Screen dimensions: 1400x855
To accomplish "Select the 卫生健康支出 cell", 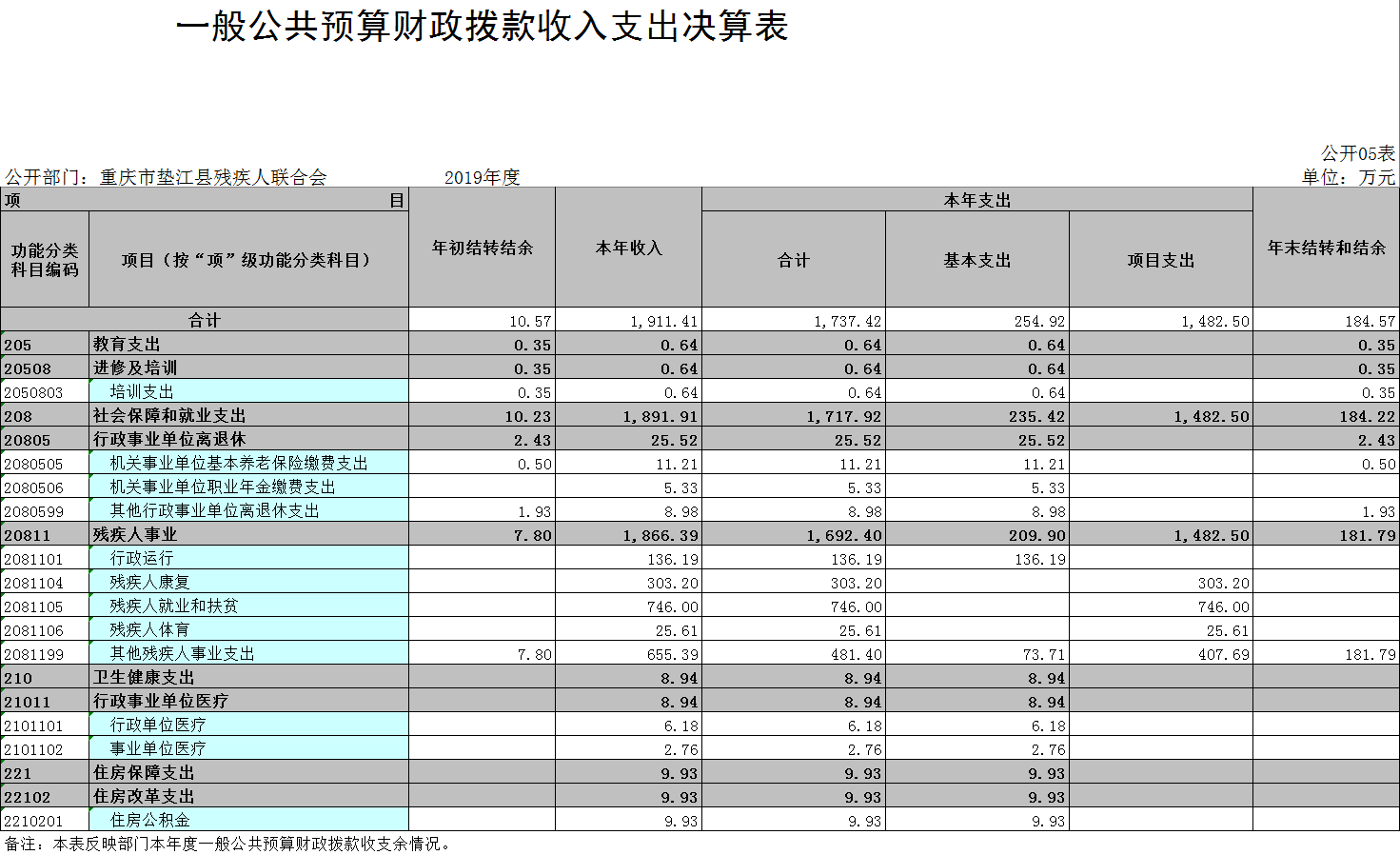I will tap(249, 677).
